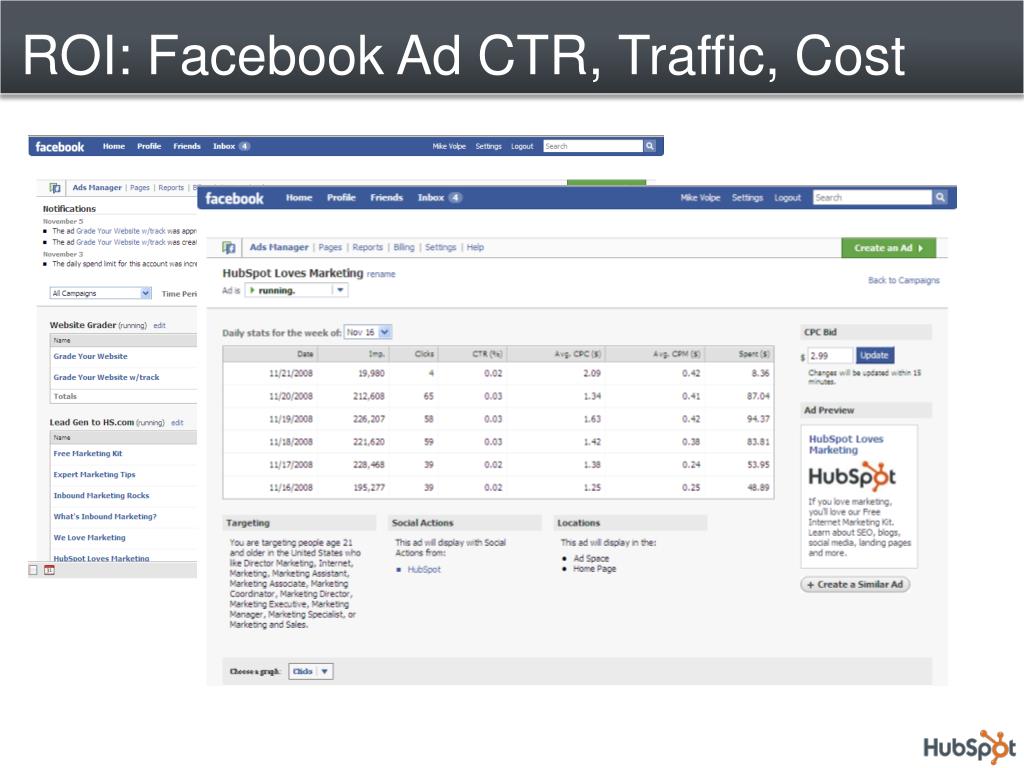Click 'Grade Your Website' ad link

pos(91,357)
